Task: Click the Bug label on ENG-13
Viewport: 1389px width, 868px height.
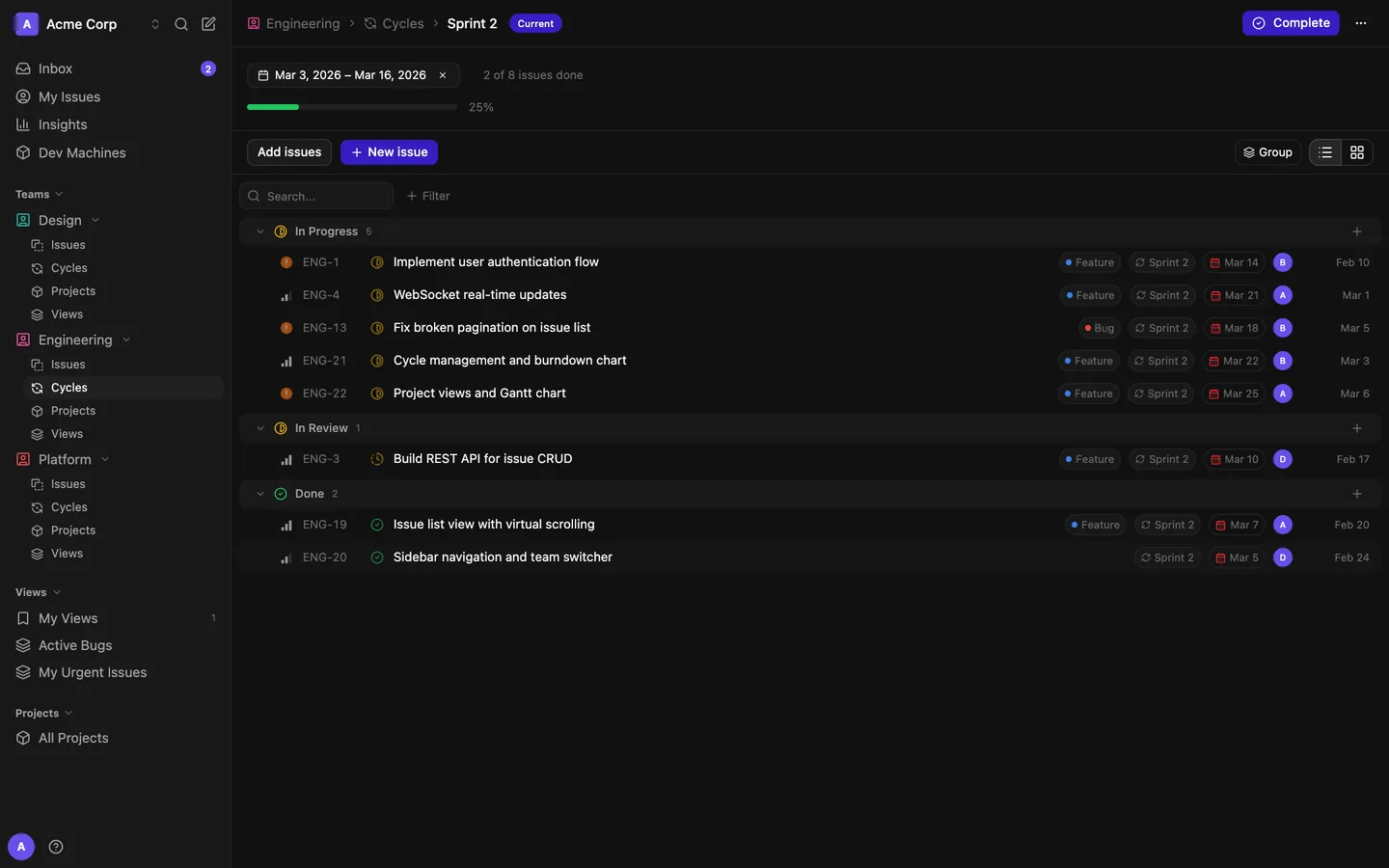Action: tap(1099, 328)
